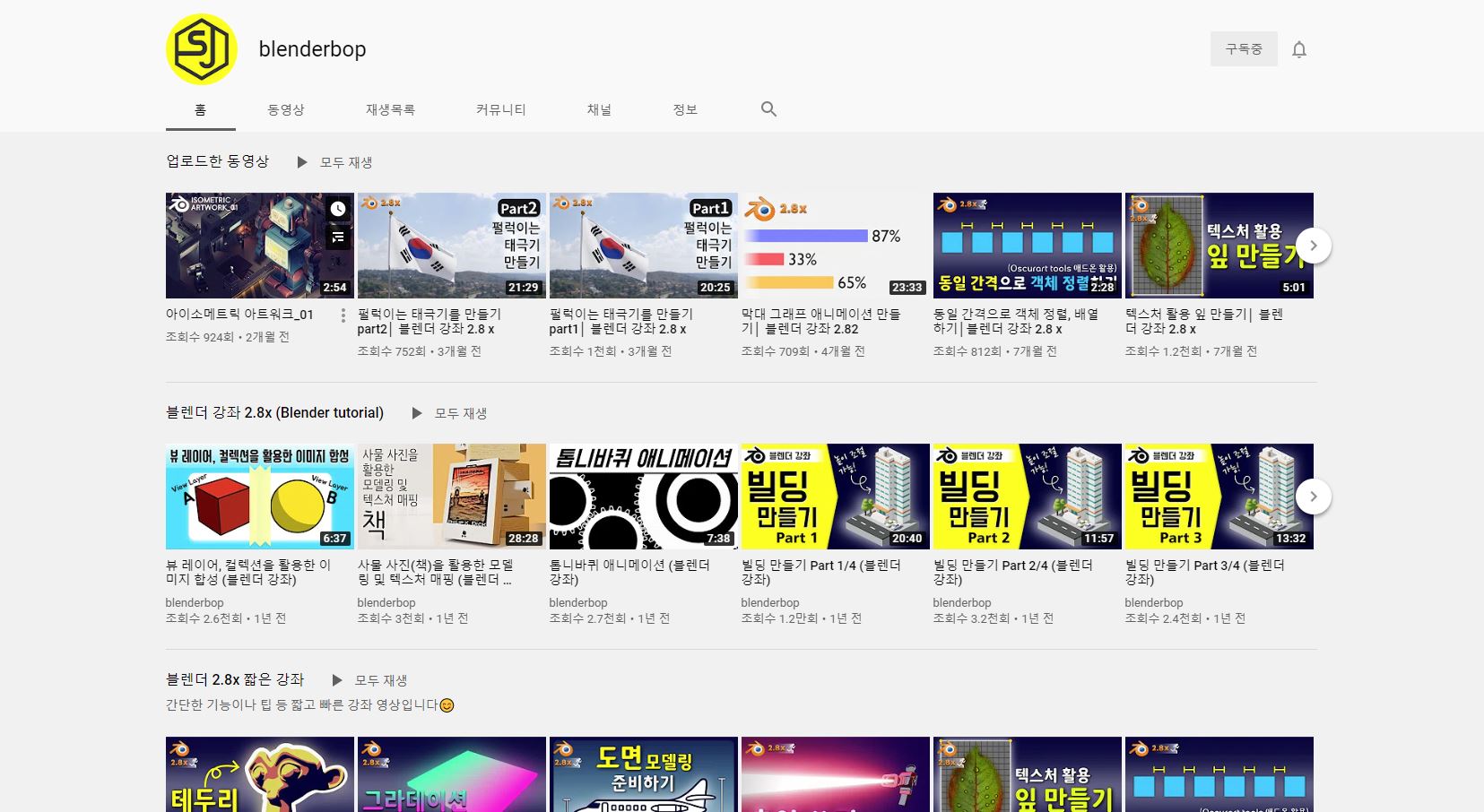Screen dimensions: 1484x812
Task: Click 아이소메트릭 아트워크_01 video title
Action: [x=239, y=315]
